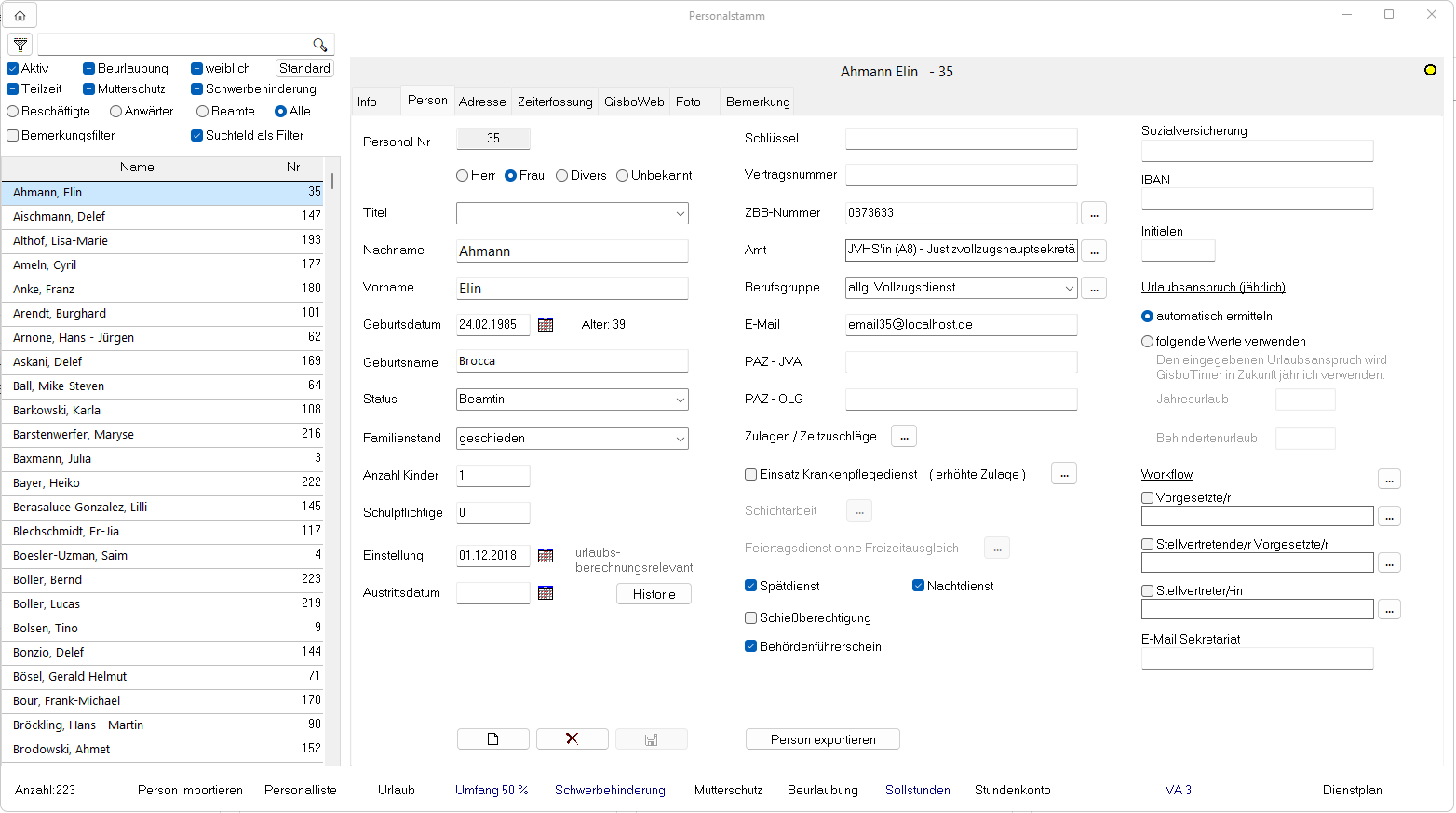
Task: Click the ellipsis button beside ZBB-Nummer
Action: coord(1094,213)
